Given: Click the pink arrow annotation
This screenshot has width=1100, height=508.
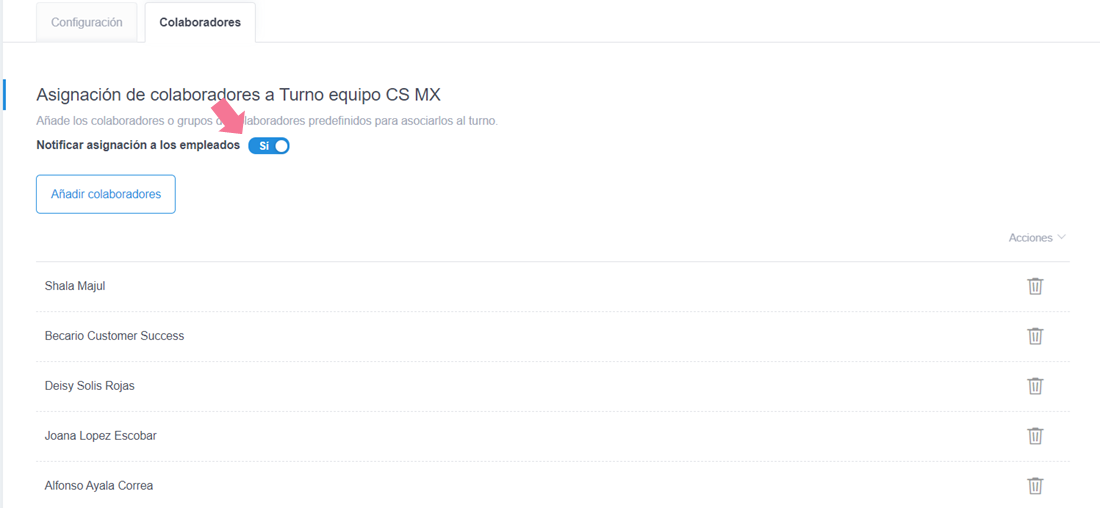Looking at the screenshot, I should tap(230, 114).
